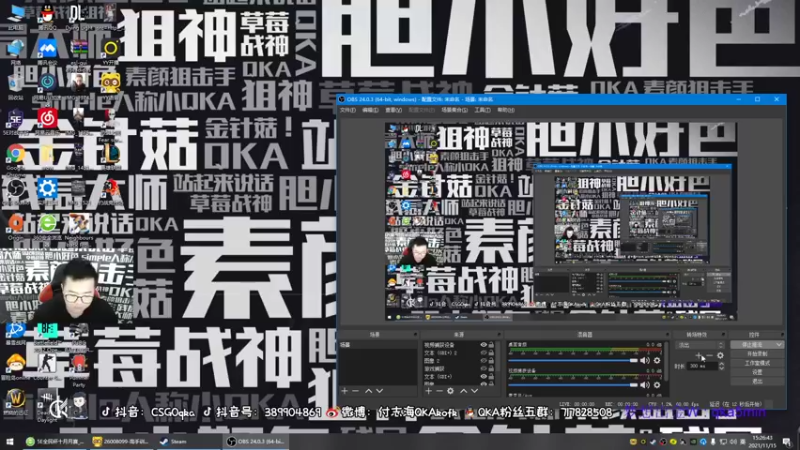The image size is (800, 450).
Task: Open OBS 编辑 (Edit) menu
Action: click(x=370, y=110)
